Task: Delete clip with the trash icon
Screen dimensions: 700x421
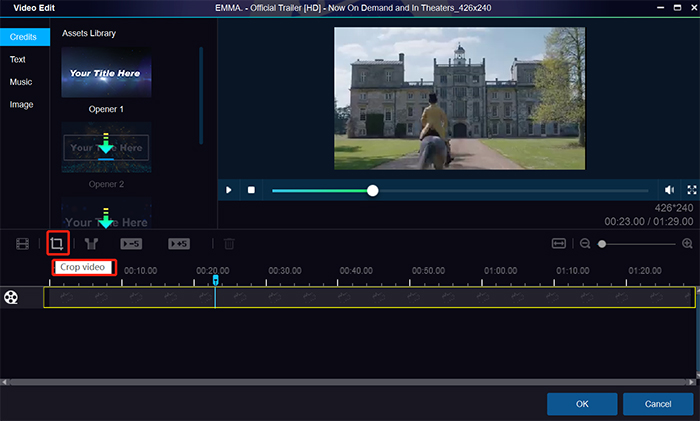Action: pyautogui.click(x=229, y=243)
